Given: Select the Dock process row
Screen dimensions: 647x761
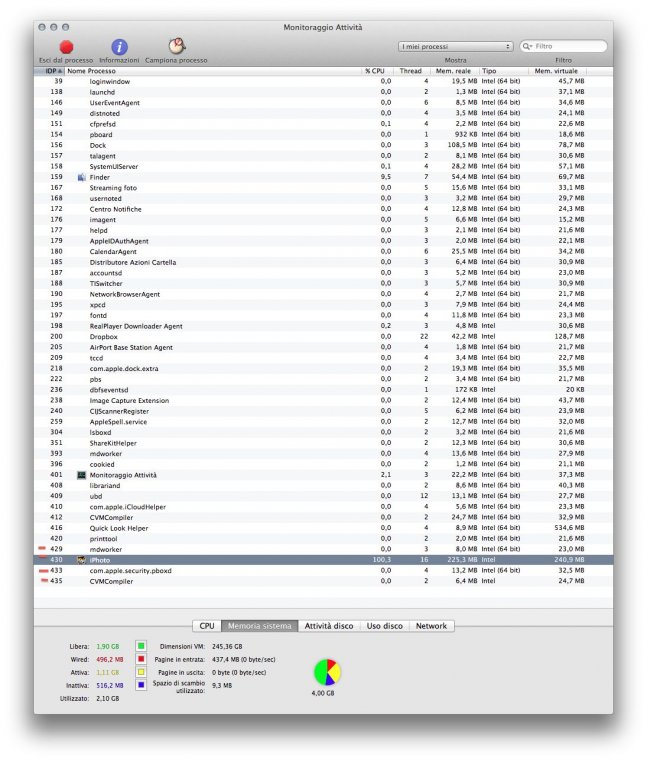Looking at the screenshot, I should (323, 145).
